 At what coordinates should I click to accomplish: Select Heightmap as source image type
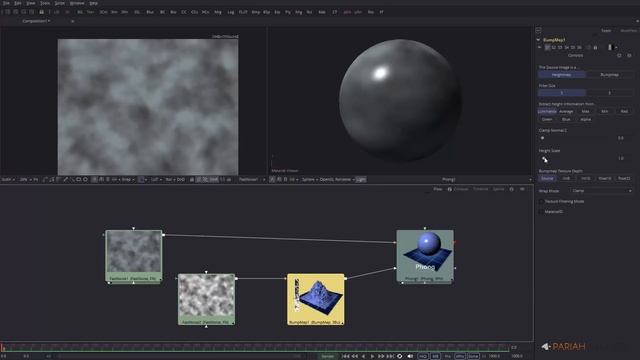[x=562, y=75]
